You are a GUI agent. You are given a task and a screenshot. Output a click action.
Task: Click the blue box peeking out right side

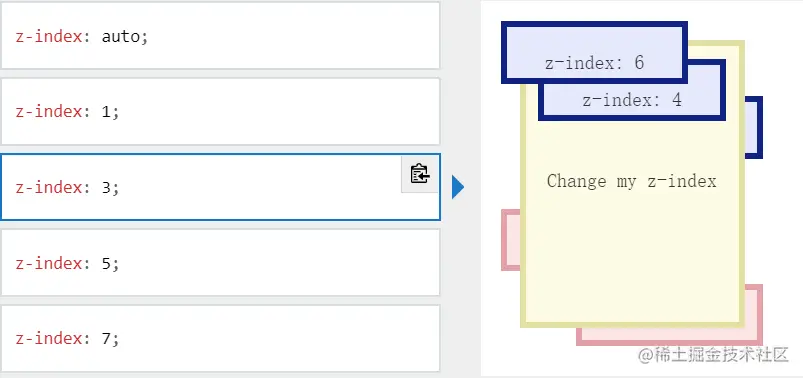753,127
